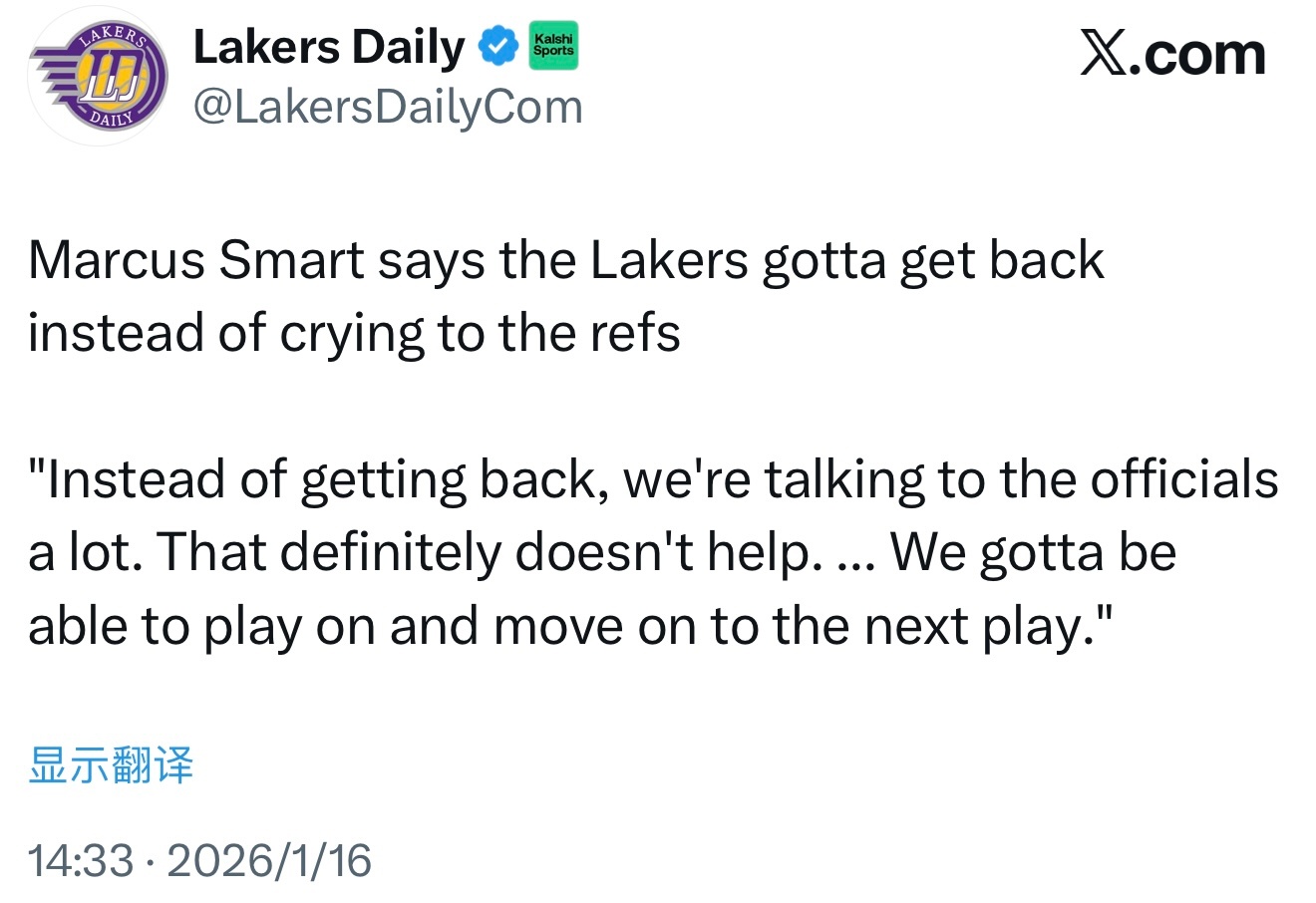
Task: Click the phrase "We gotta be" in the quote
Action: pyautogui.click(x=1033, y=552)
